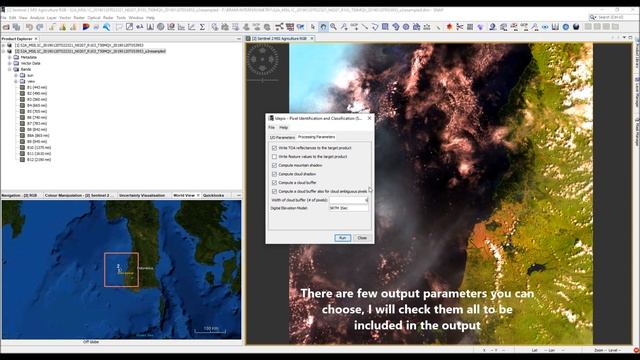Toggle cloud buffer for cloud ambiguous pixels
The width and height of the screenshot is (640, 360).
tap(274, 191)
